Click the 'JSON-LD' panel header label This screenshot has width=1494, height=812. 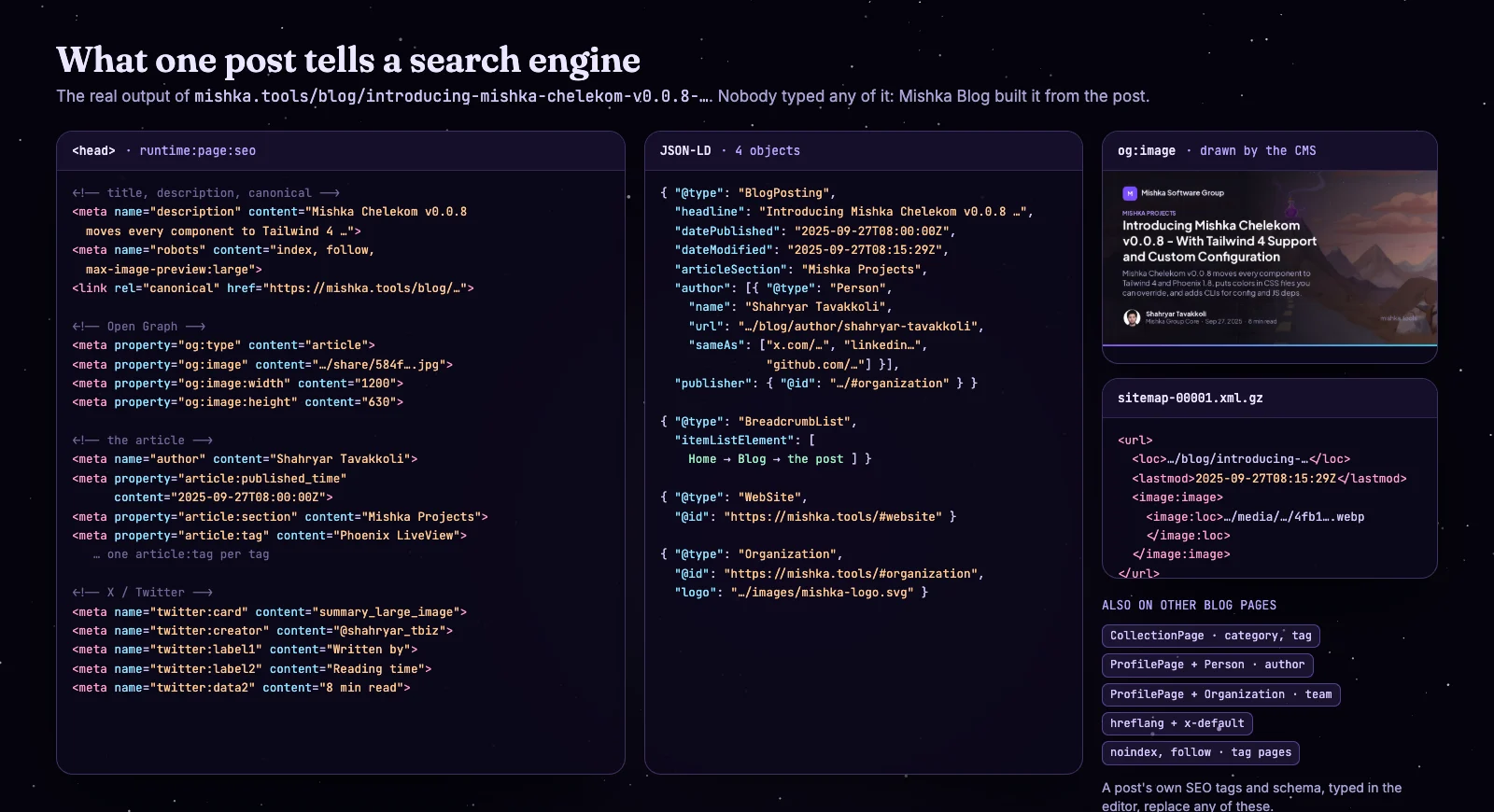[x=685, y=150]
